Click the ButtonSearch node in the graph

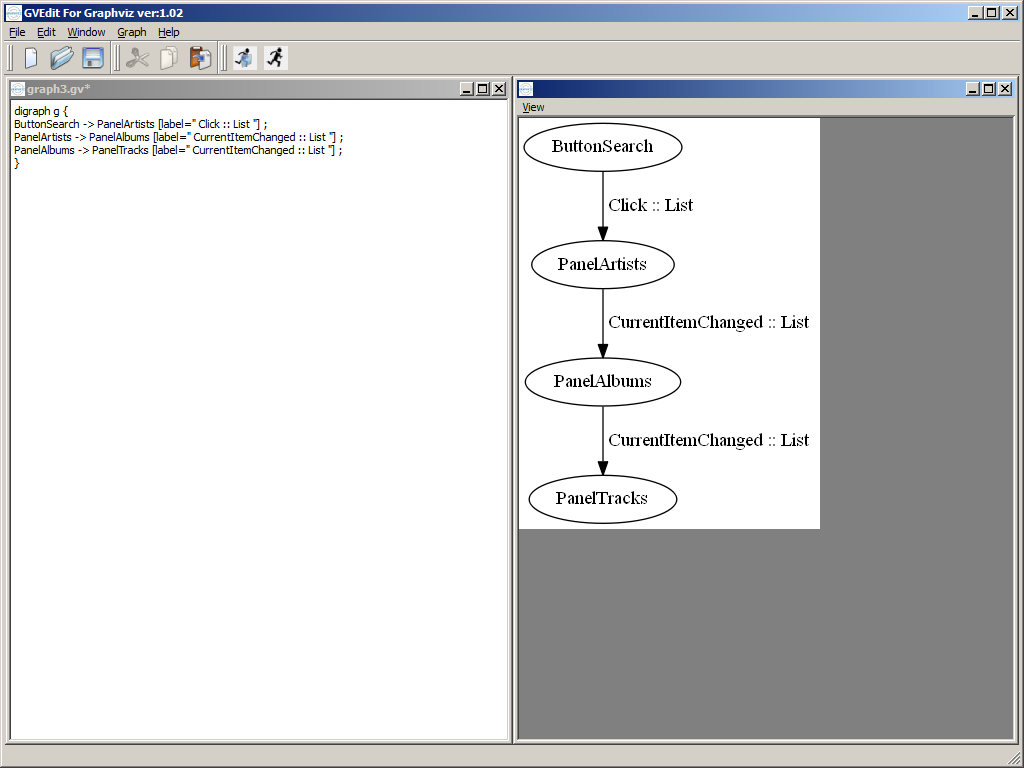click(602, 147)
